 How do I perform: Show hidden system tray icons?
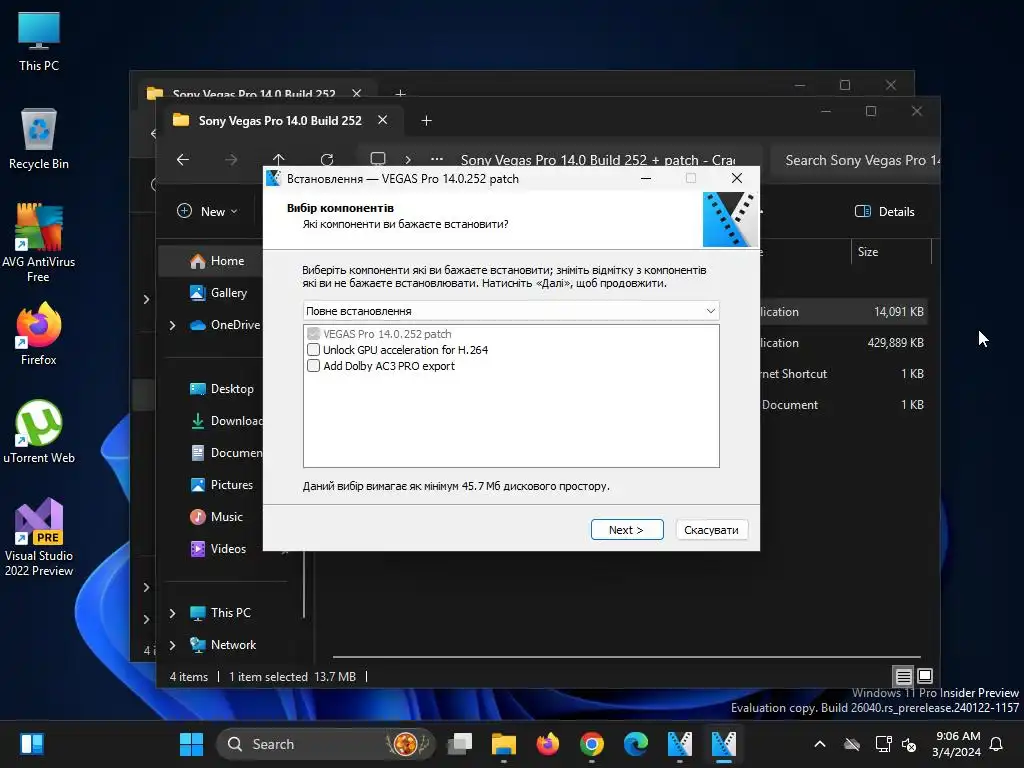820,744
